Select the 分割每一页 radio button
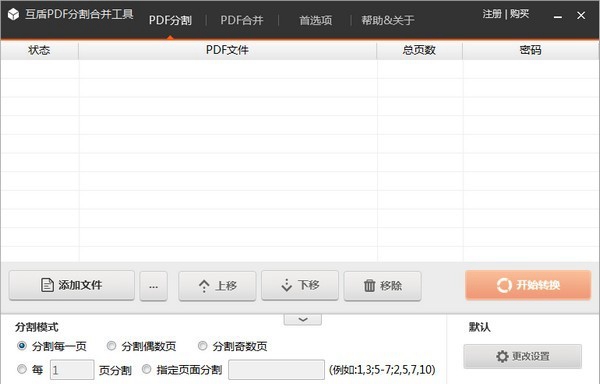The width and height of the screenshot is (600, 384). 22,346
